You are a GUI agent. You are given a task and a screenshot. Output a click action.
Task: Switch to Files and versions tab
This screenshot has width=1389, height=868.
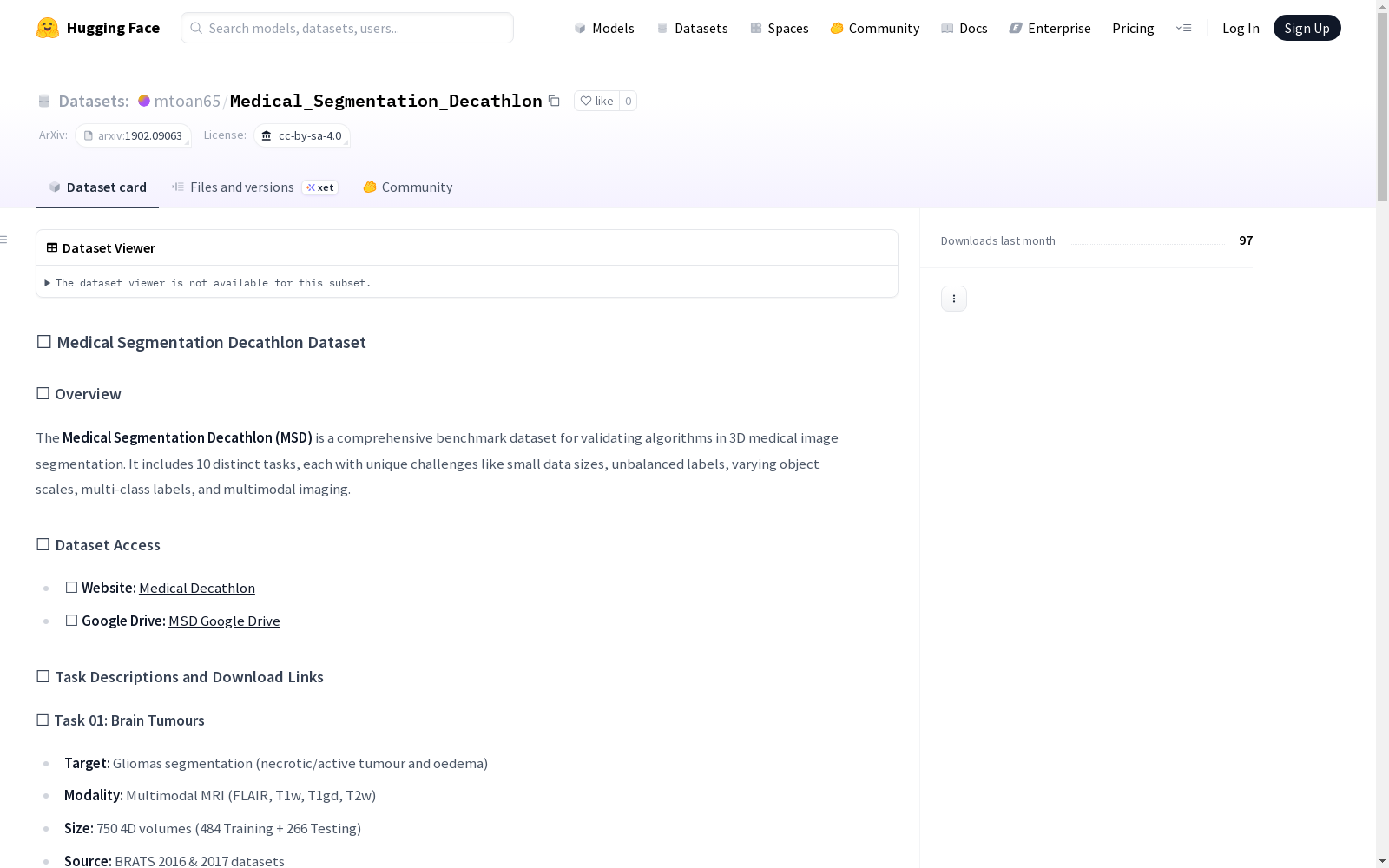(x=254, y=187)
